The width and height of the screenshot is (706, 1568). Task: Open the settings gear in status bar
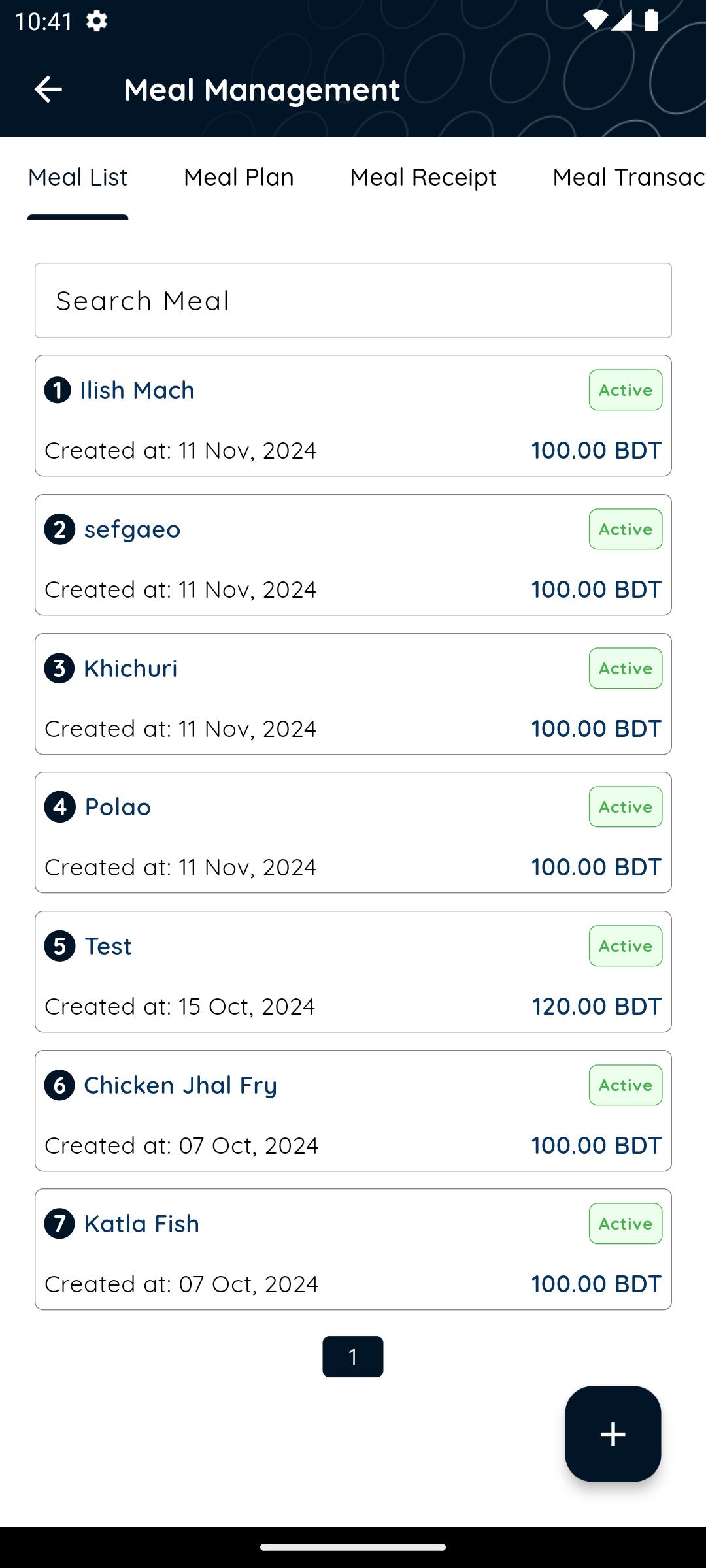[x=97, y=21]
